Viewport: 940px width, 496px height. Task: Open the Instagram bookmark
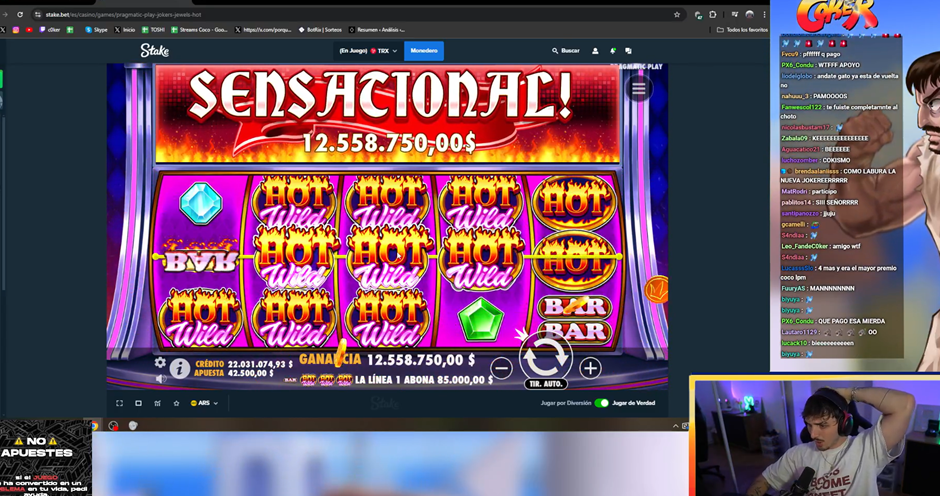click(16, 29)
